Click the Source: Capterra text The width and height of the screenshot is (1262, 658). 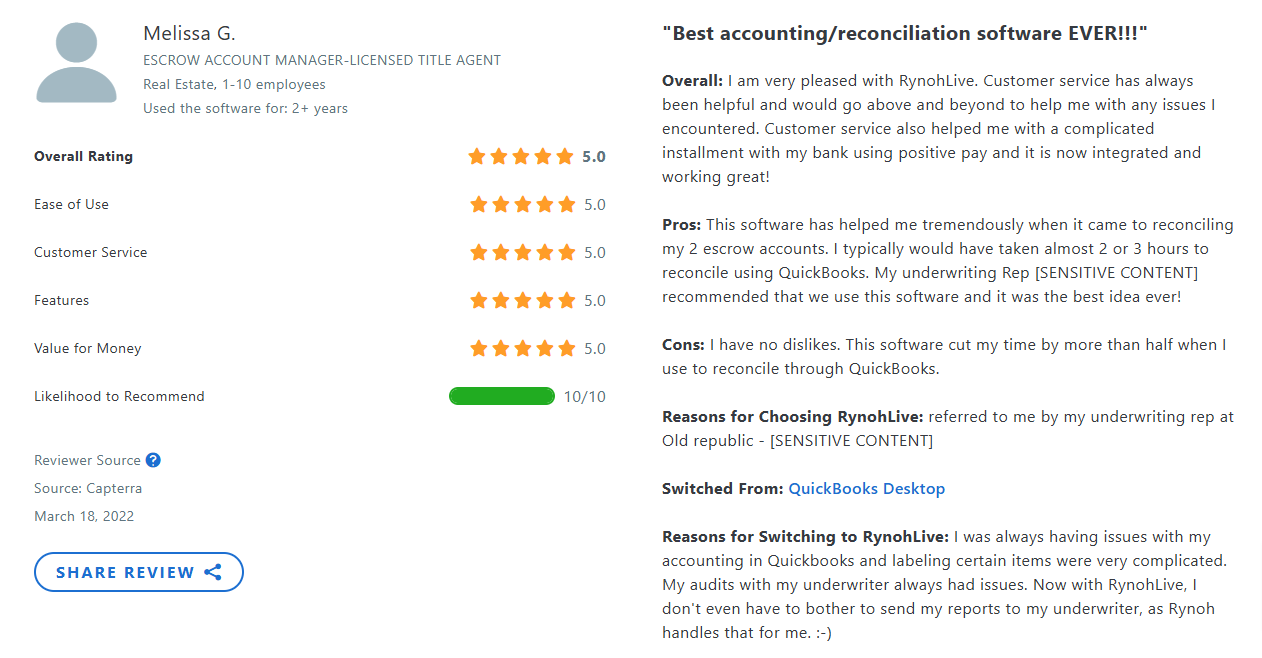point(88,489)
